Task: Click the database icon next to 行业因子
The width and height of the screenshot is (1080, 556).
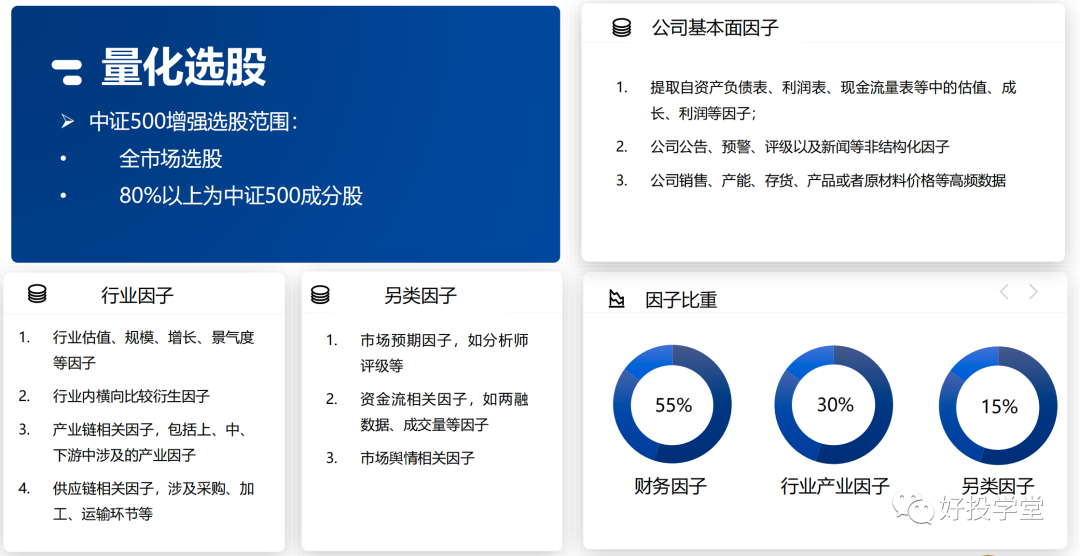Action: coord(37,294)
